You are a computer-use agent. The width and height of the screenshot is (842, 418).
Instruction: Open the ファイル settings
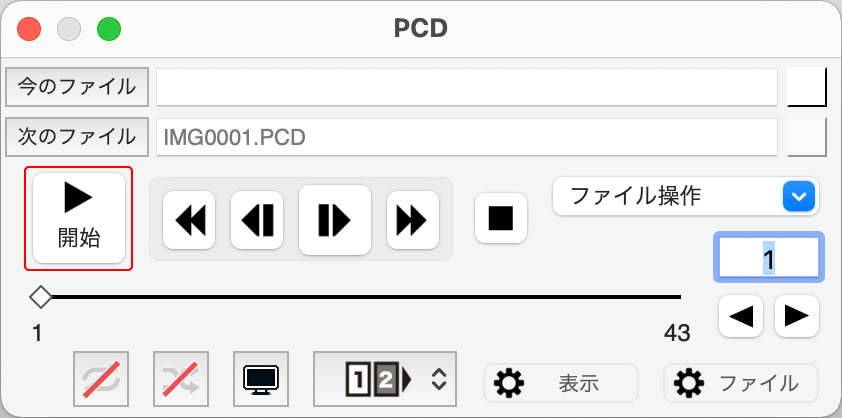tap(741, 383)
